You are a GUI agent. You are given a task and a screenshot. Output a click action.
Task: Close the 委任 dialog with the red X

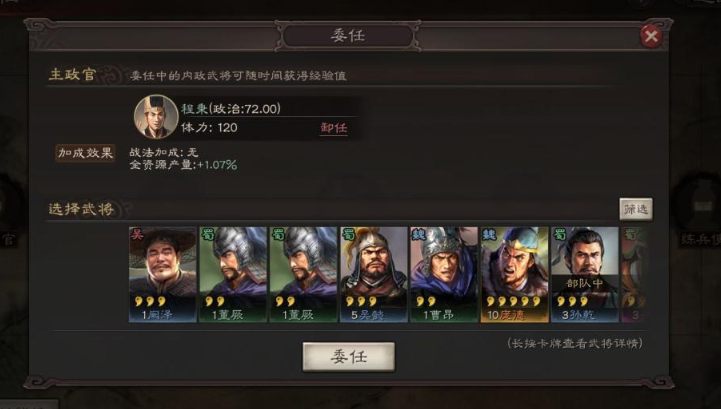651,36
